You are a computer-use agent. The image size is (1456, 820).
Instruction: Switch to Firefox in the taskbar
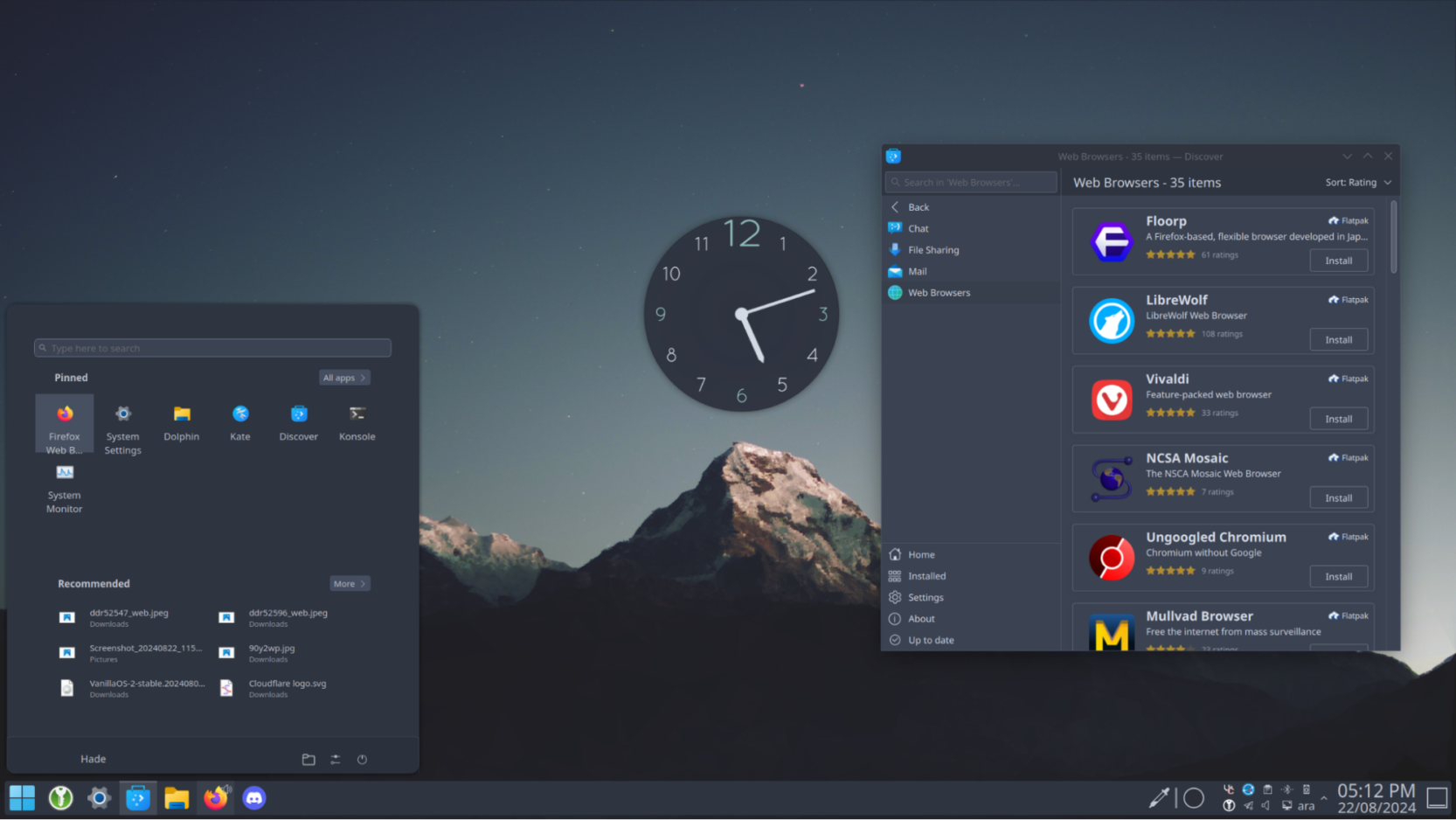pyautogui.click(x=215, y=797)
